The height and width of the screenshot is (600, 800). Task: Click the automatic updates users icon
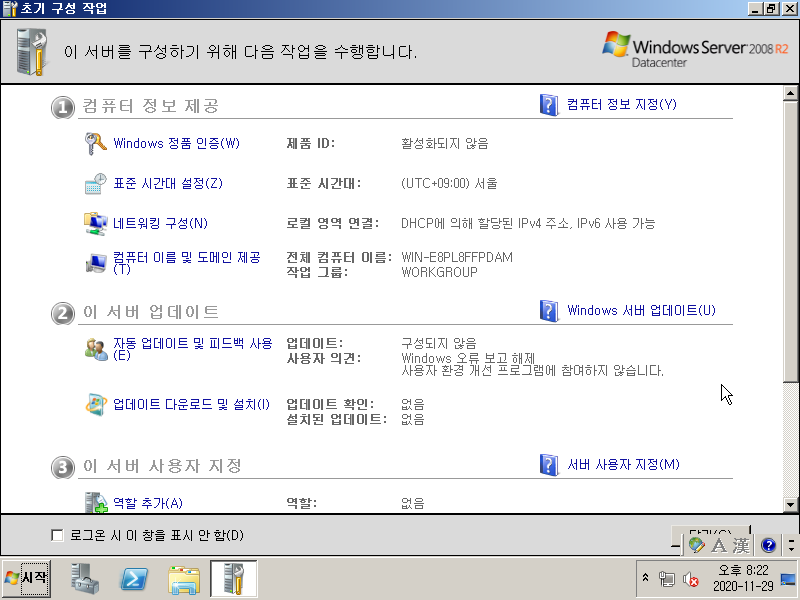[95, 349]
